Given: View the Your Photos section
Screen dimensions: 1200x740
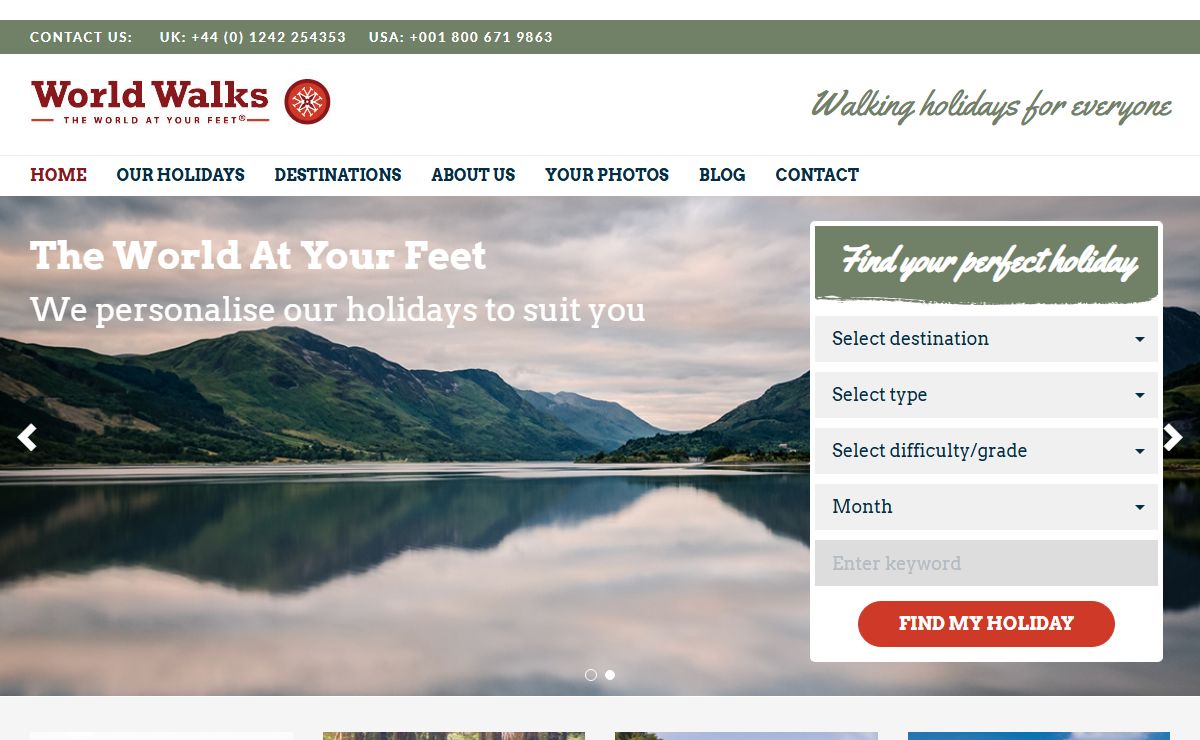Looking at the screenshot, I should click(607, 175).
